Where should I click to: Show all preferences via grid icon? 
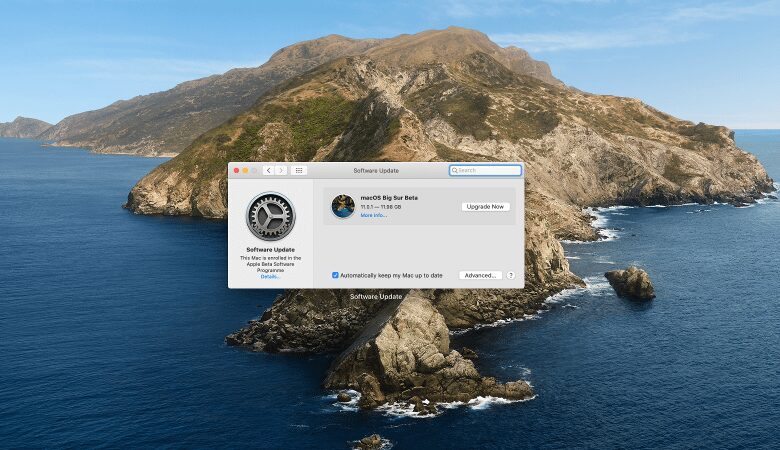pos(299,171)
